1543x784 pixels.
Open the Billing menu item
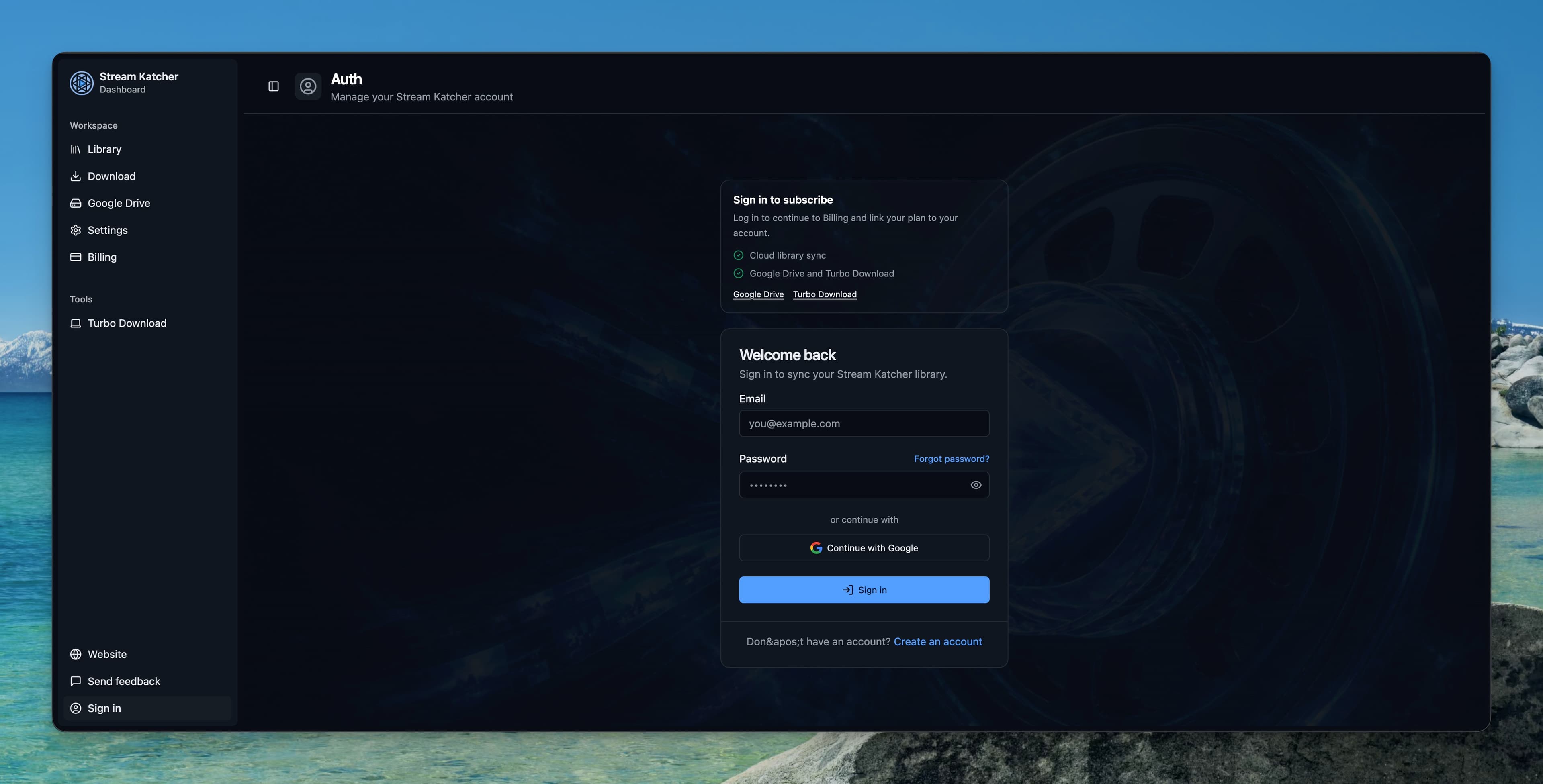147,257
